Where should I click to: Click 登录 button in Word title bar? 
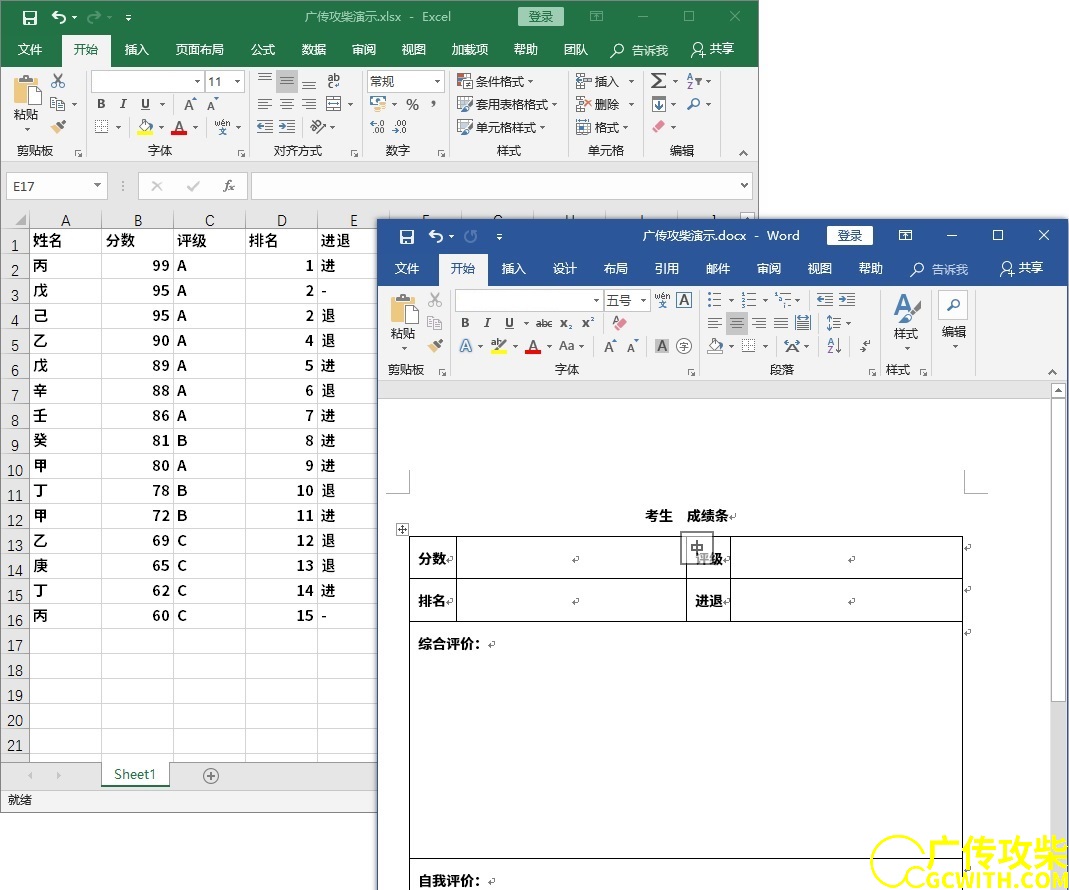(849, 235)
